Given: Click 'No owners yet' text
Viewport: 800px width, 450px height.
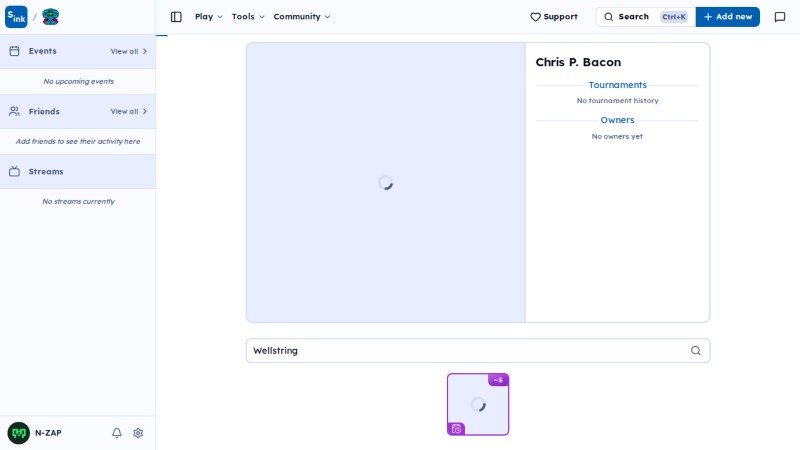Looking at the screenshot, I should point(617,137).
